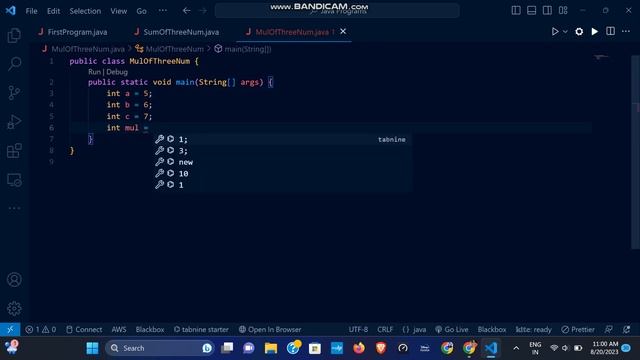The height and width of the screenshot is (360, 640).
Task: Close the MulOfThreeNum.java tab
Action: pos(343,31)
